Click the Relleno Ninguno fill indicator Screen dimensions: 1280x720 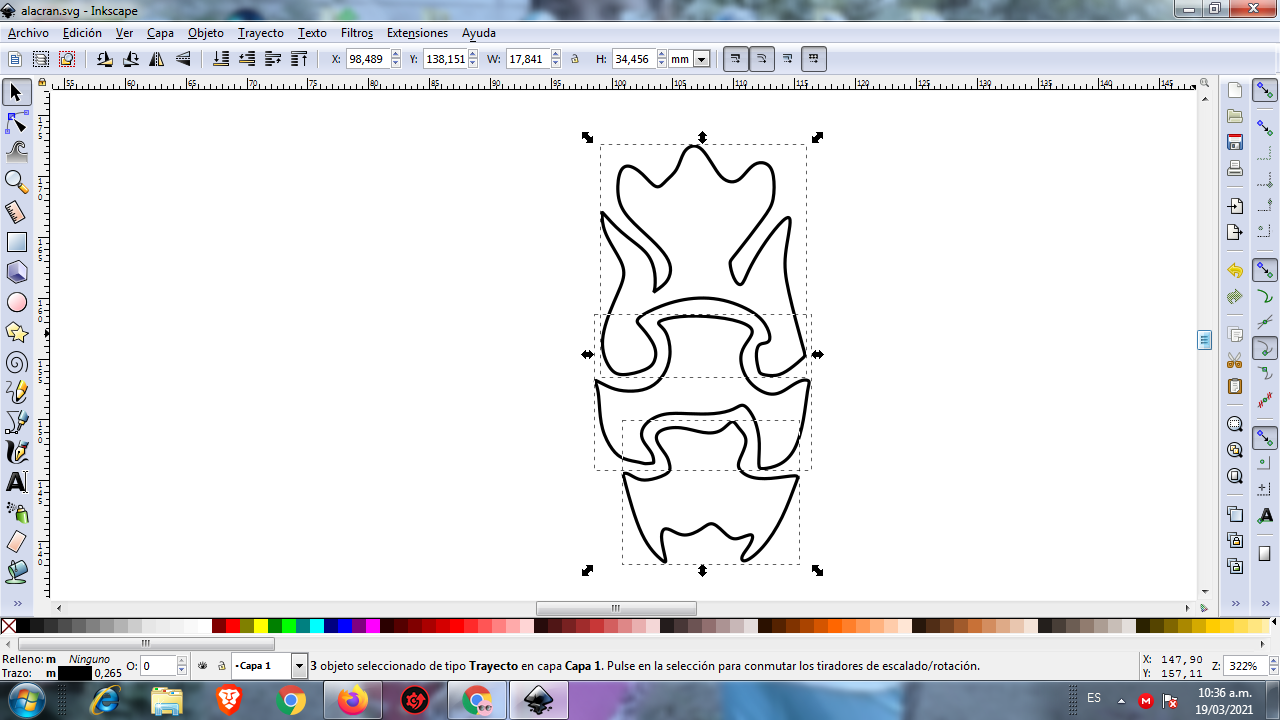point(90,659)
